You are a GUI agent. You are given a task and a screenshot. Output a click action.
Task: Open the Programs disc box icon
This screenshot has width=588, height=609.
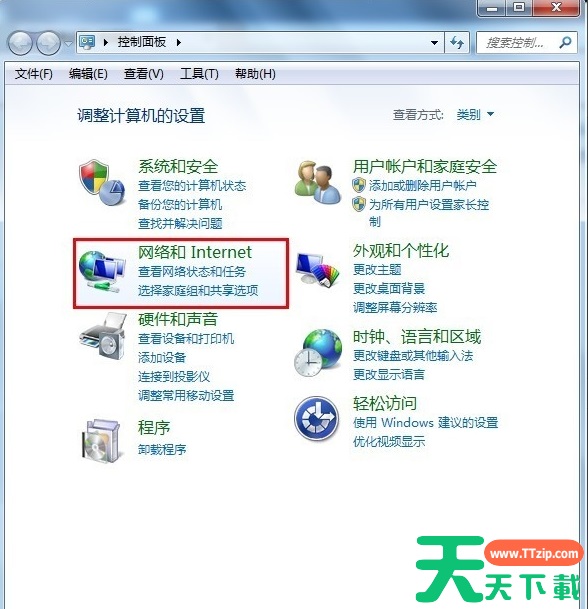click(x=101, y=441)
